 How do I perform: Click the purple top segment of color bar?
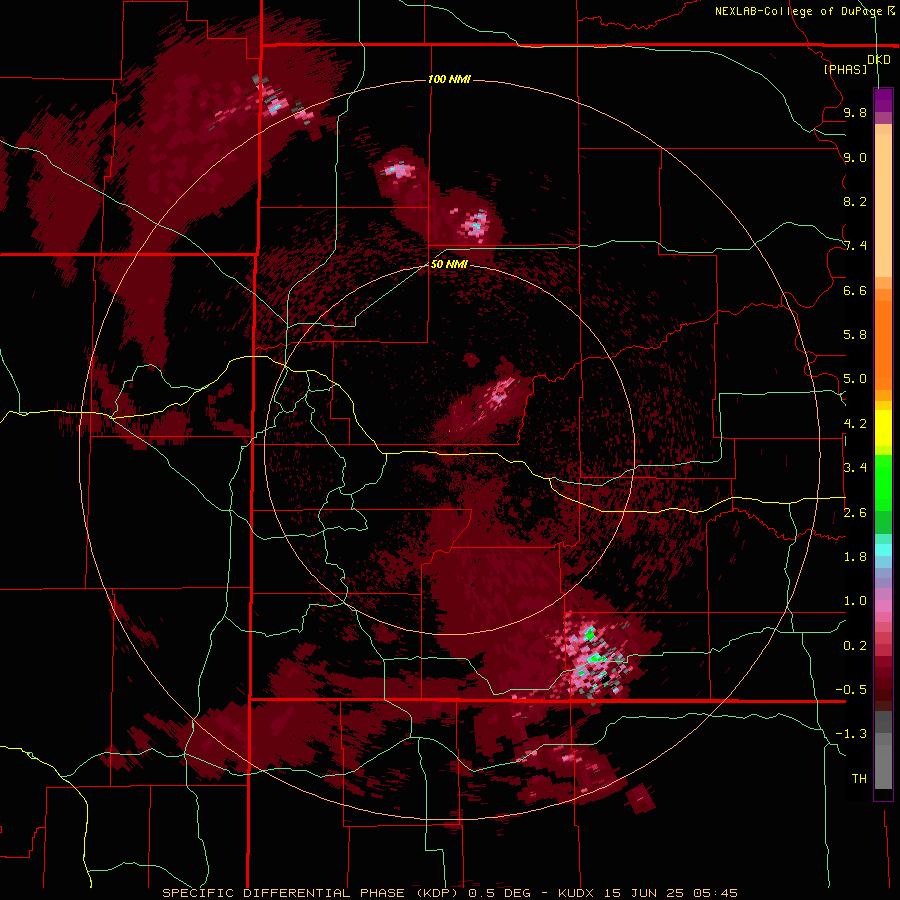(883, 100)
